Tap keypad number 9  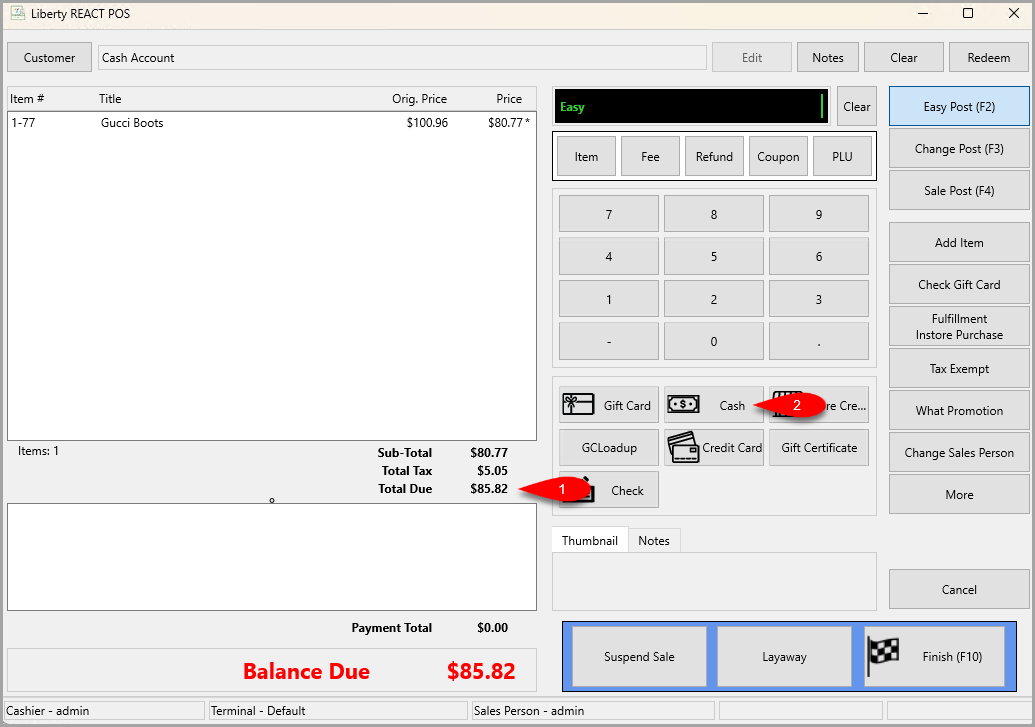[818, 214]
